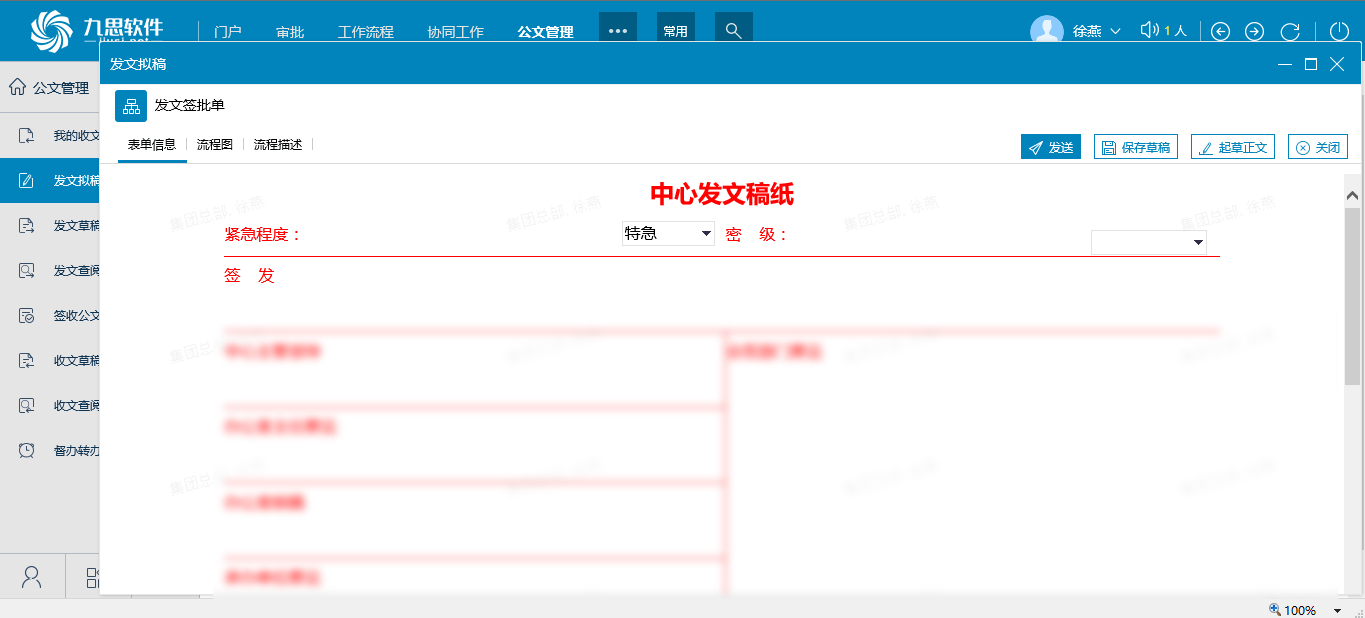Click the speaker online users icon
This screenshot has width=1365, height=618.
pos(1149,30)
